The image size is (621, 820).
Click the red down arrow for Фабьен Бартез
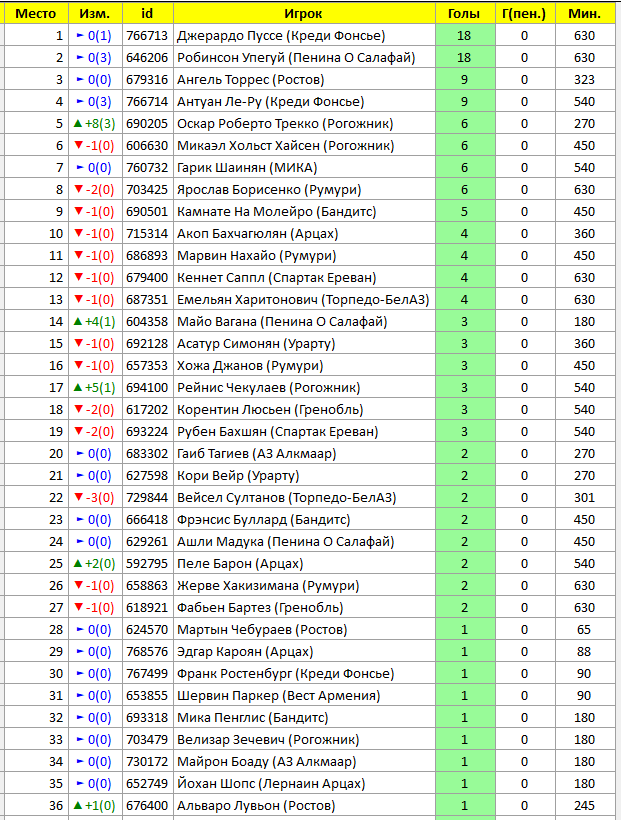pos(78,607)
